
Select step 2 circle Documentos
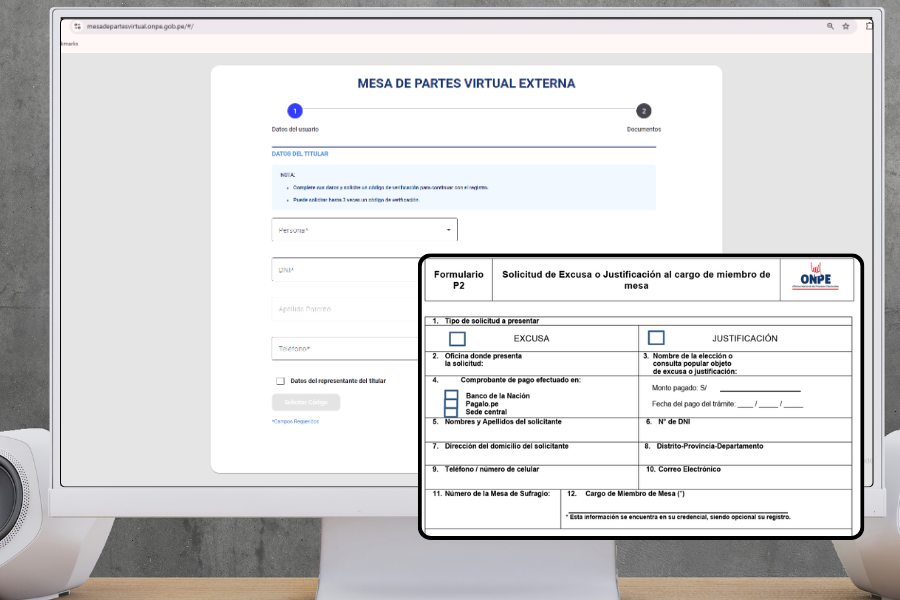pyautogui.click(x=643, y=111)
